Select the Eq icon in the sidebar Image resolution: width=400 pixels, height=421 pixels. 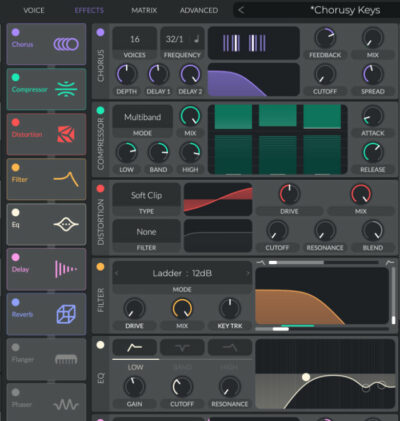pos(66,224)
